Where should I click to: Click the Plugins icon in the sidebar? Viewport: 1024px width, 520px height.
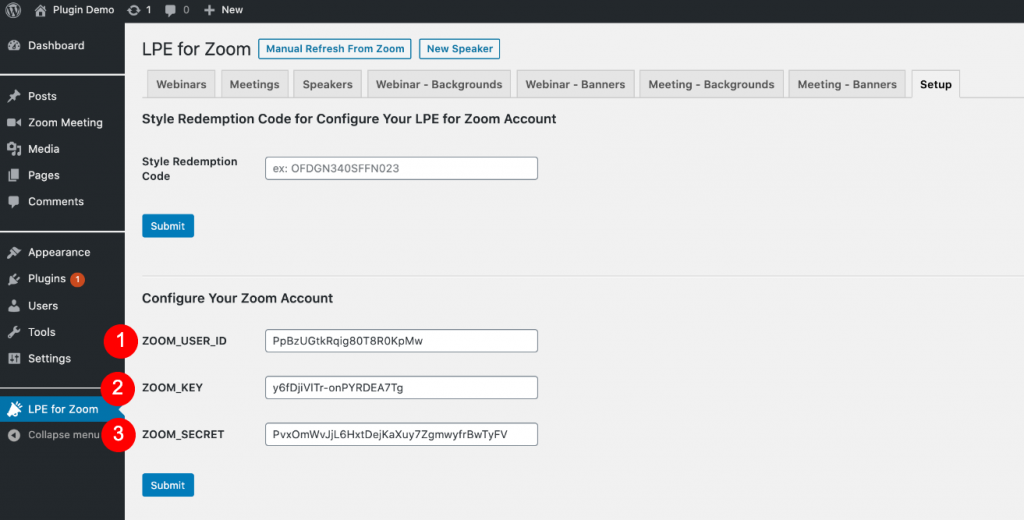(x=14, y=280)
